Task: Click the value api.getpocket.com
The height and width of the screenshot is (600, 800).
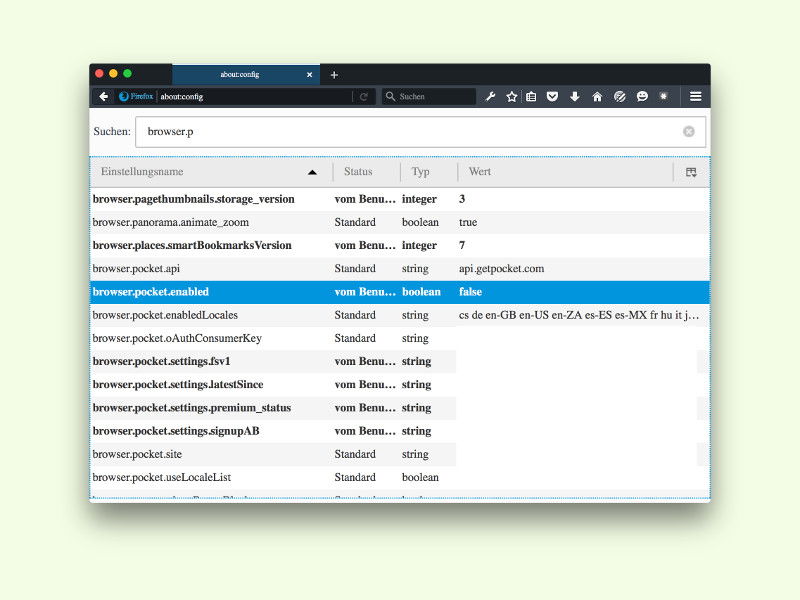Action: pyautogui.click(x=501, y=269)
